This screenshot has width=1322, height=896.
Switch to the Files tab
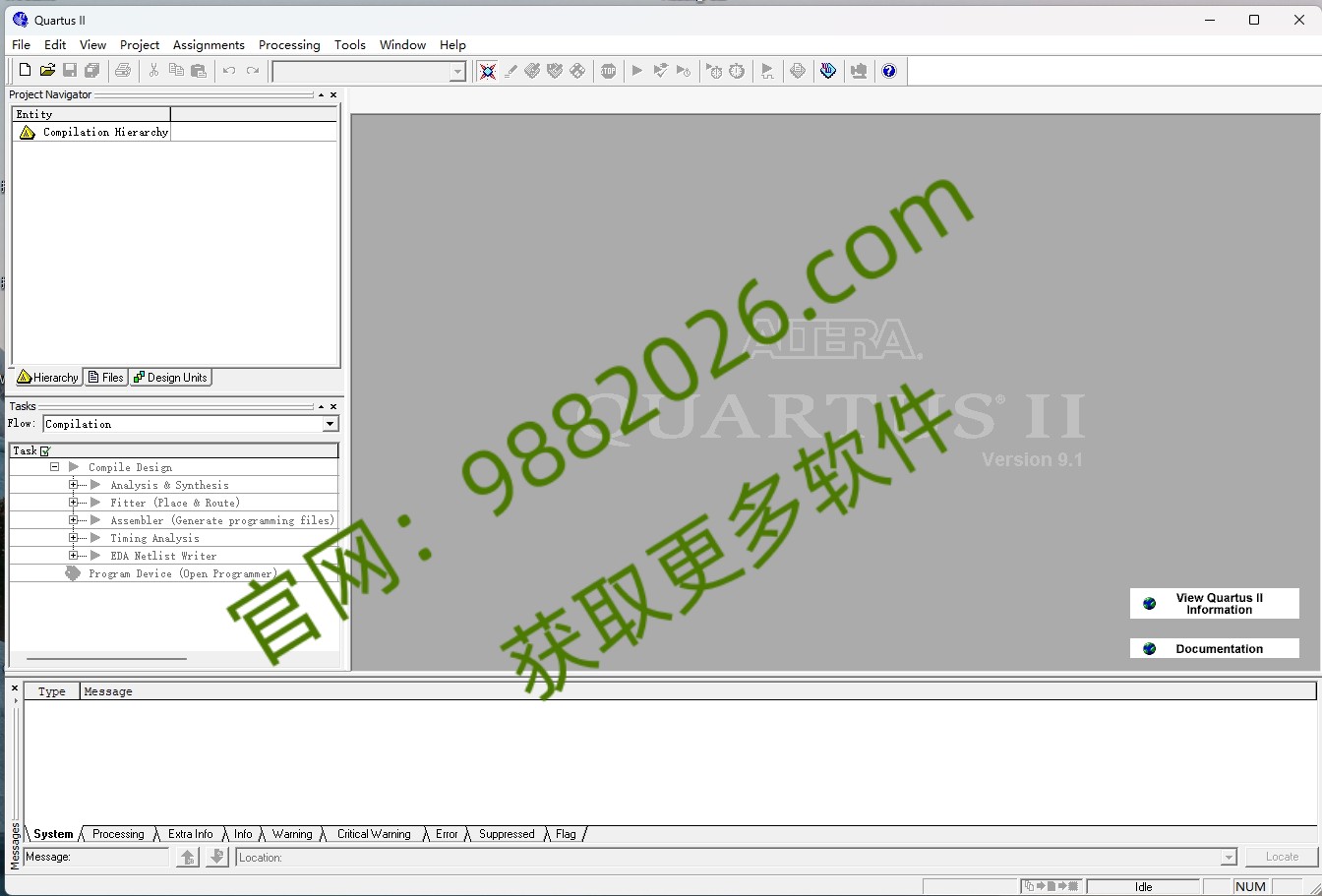pyautogui.click(x=105, y=378)
